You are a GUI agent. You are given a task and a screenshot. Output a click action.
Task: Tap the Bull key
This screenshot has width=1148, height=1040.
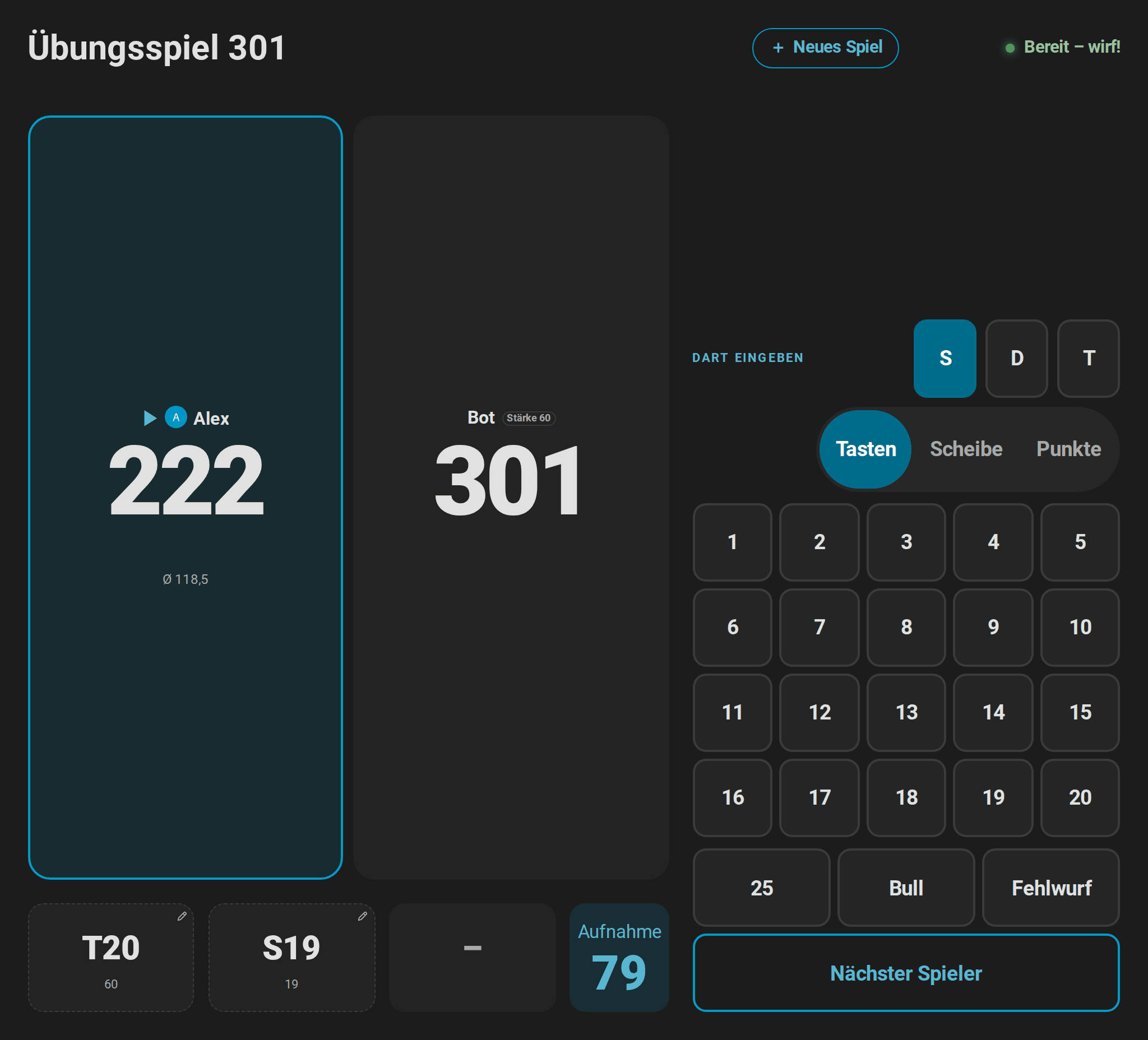click(x=906, y=888)
